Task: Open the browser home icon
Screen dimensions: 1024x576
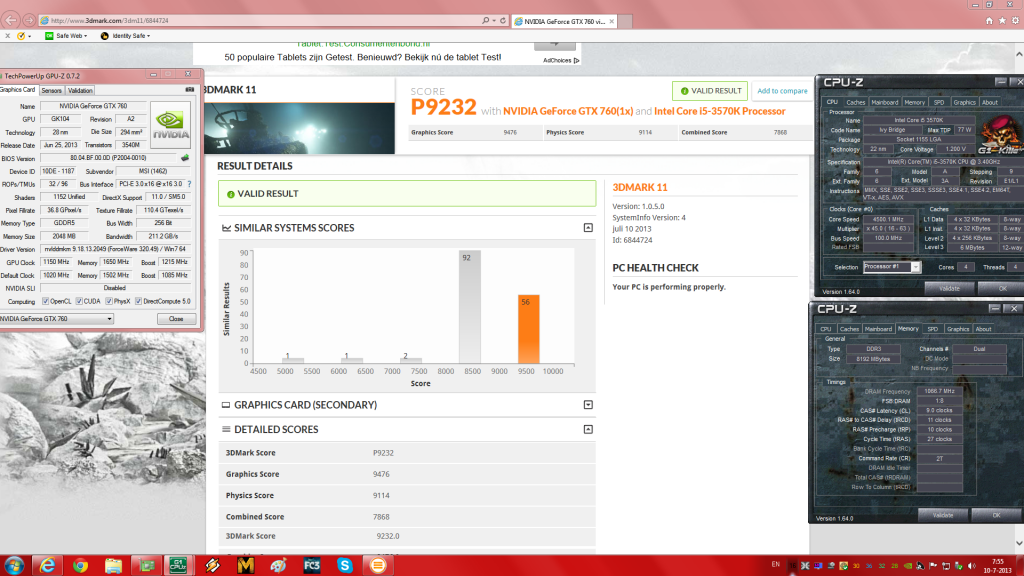Action: point(989,21)
